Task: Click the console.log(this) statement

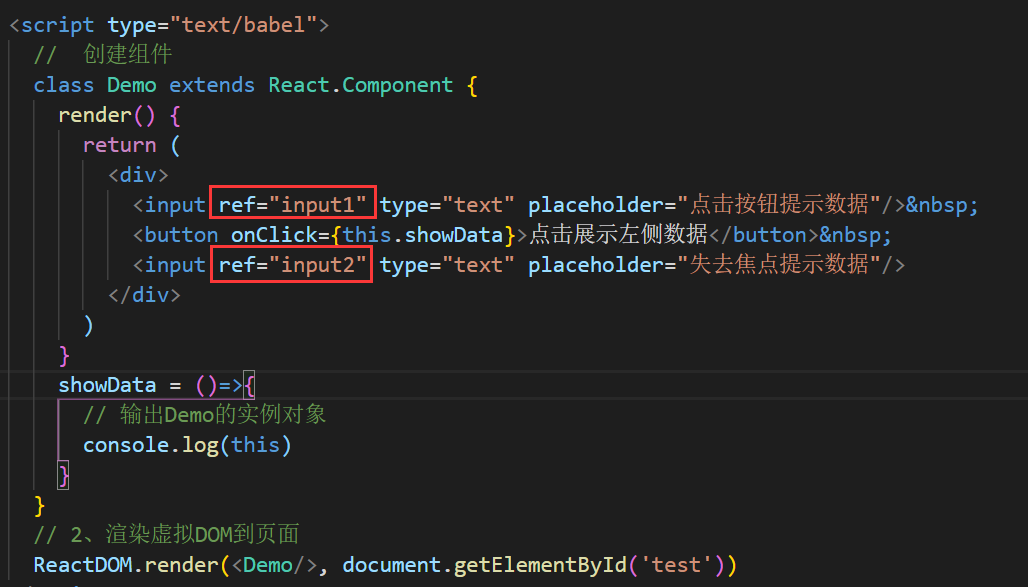Action: pos(187,445)
